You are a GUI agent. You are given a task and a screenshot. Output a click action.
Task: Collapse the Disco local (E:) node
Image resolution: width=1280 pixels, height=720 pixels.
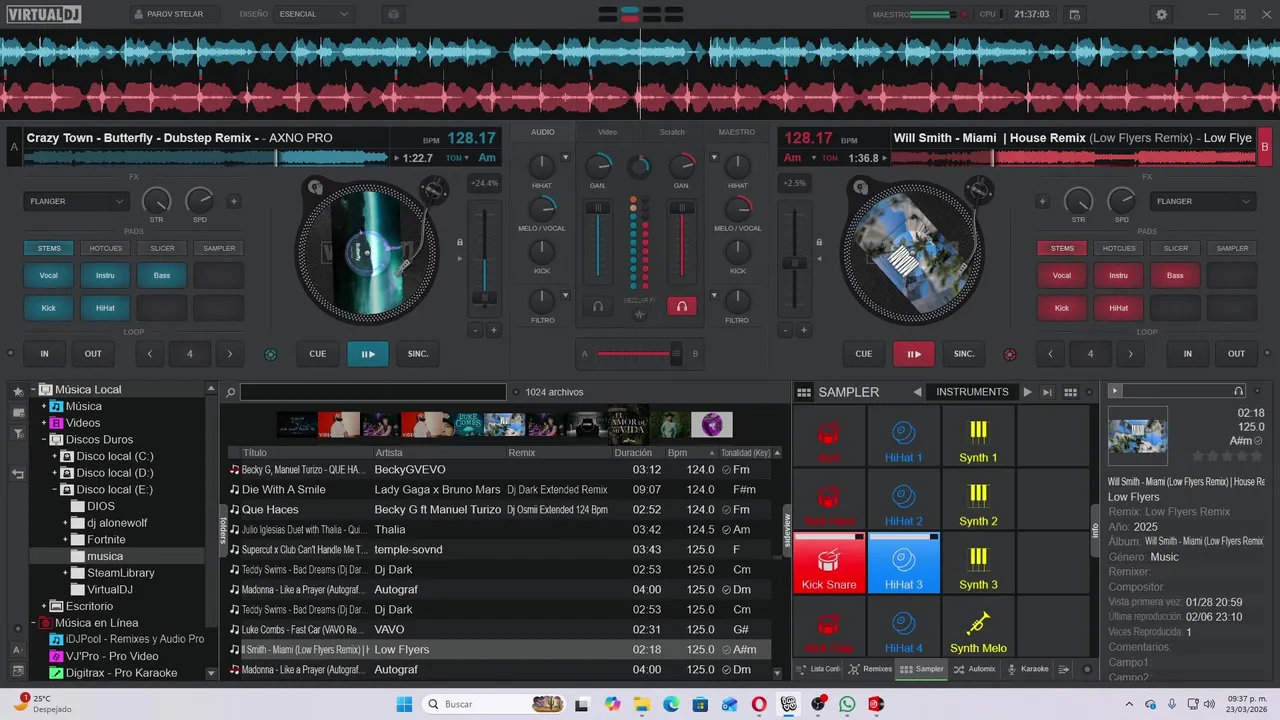(54, 490)
